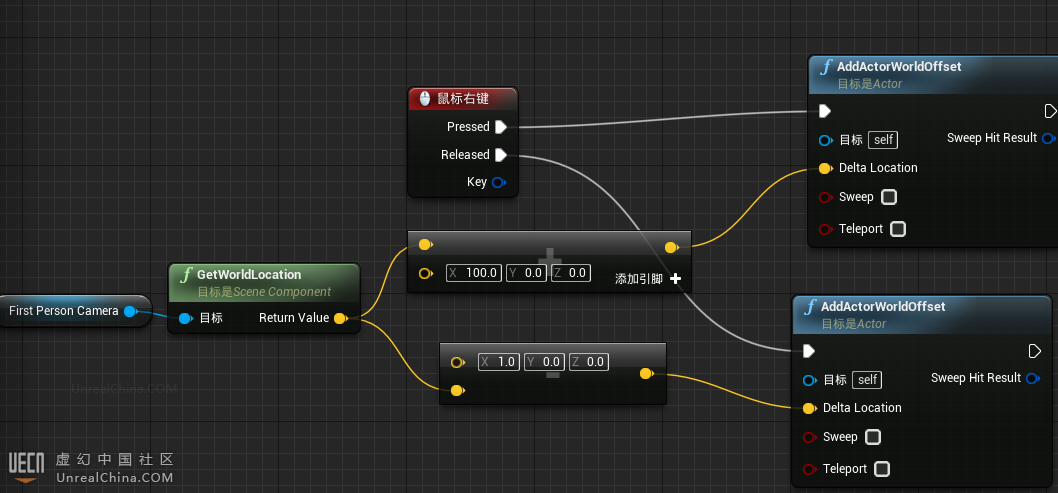Image resolution: width=1058 pixels, height=493 pixels.
Task: Enable Teleport checkbox on upper AddActorWorldOffset
Action: [898, 229]
